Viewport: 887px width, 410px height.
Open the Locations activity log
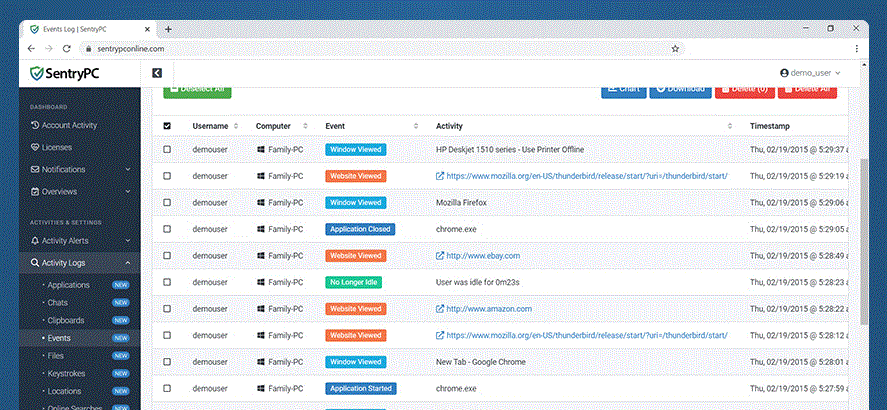coord(64,391)
